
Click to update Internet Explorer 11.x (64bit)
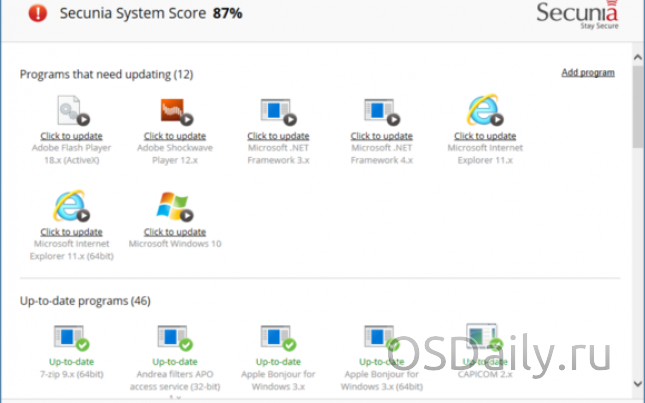coord(72,232)
